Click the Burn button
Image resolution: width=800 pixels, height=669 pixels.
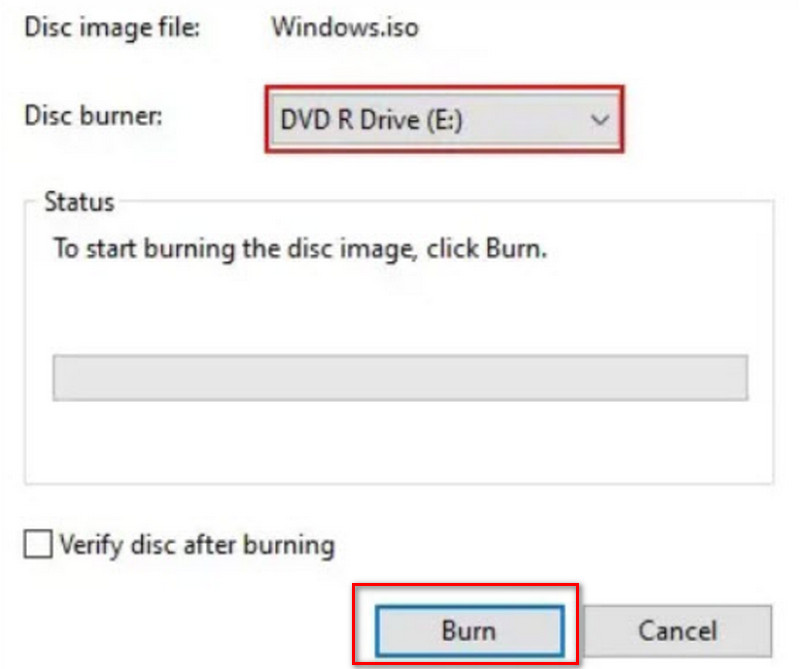468,630
